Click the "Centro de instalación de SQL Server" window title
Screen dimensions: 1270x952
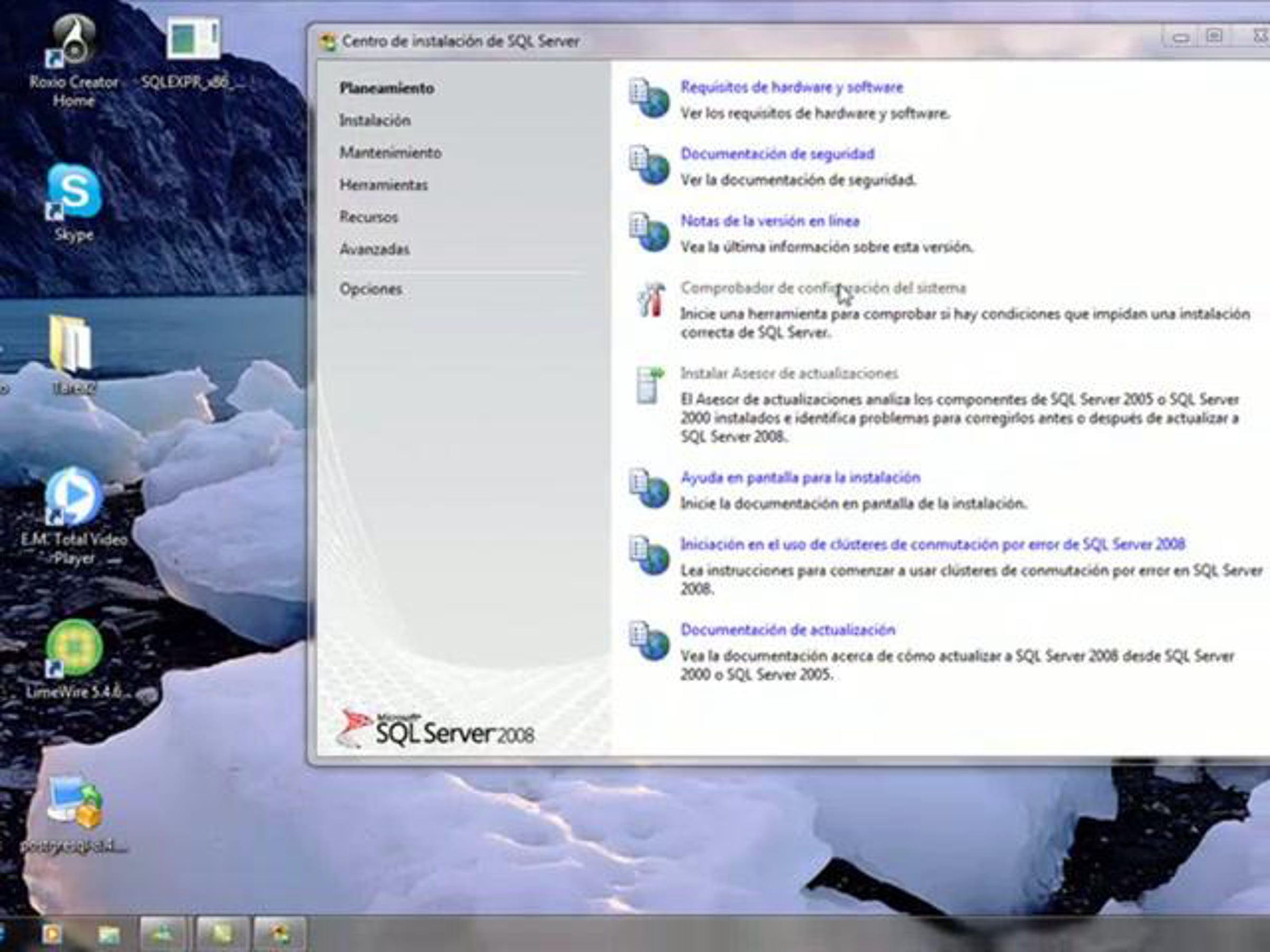point(460,41)
